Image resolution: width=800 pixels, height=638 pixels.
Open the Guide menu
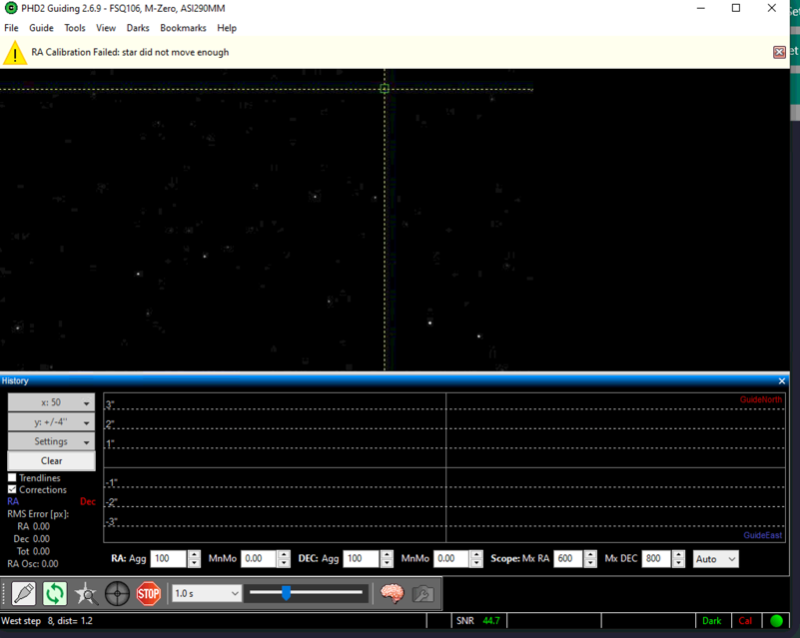41,28
